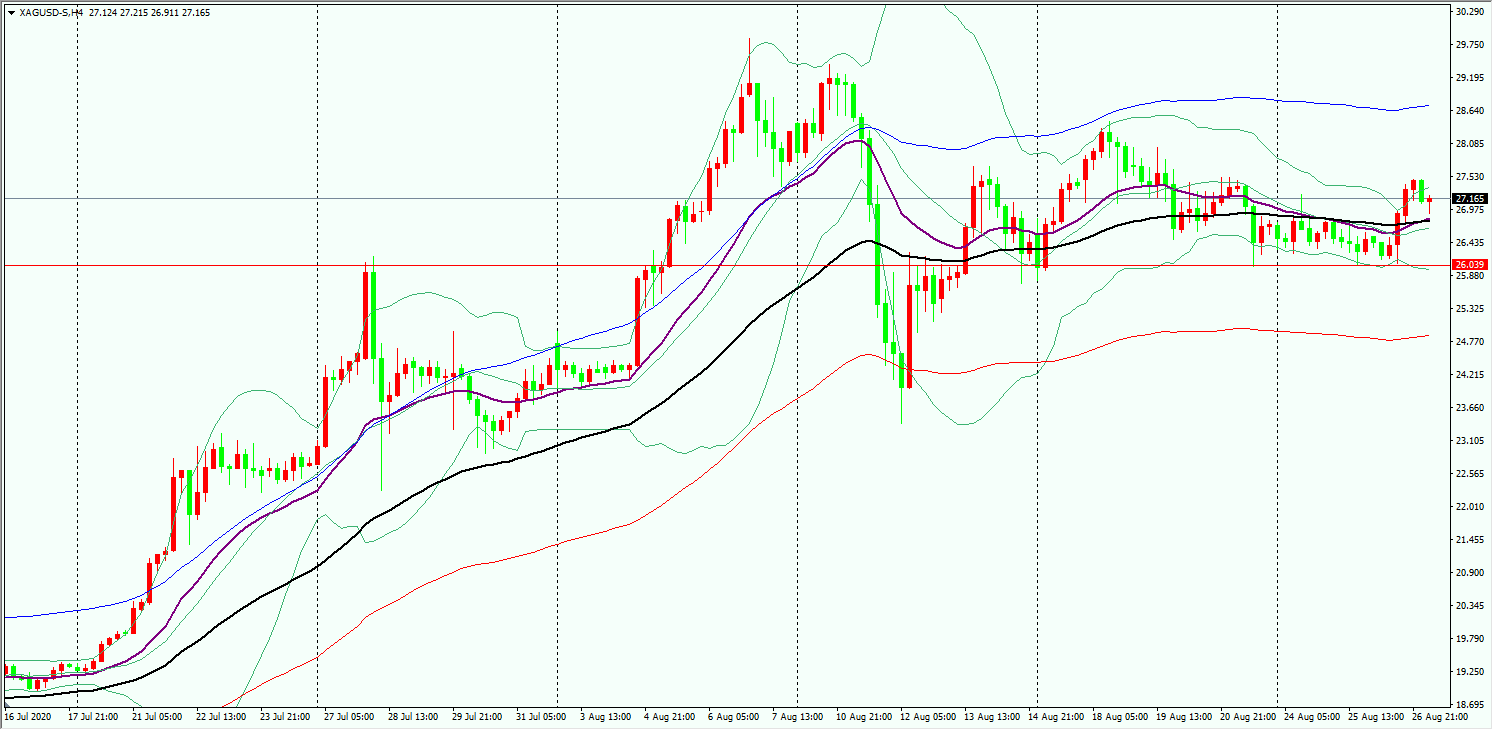This screenshot has width=1493, height=730.
Task: Click the 19.250 price axis label
Action: [x=1469, y=672]
